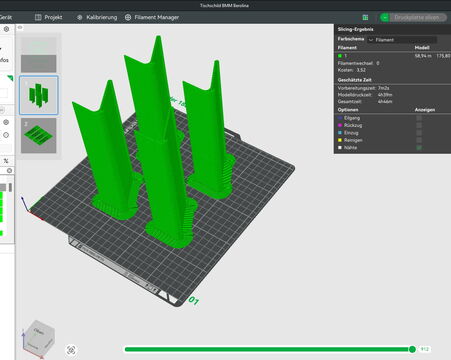Screen dimensions: 451x360
Task: Select plate 1 thumbnail with upright parts
Action: 39,95
